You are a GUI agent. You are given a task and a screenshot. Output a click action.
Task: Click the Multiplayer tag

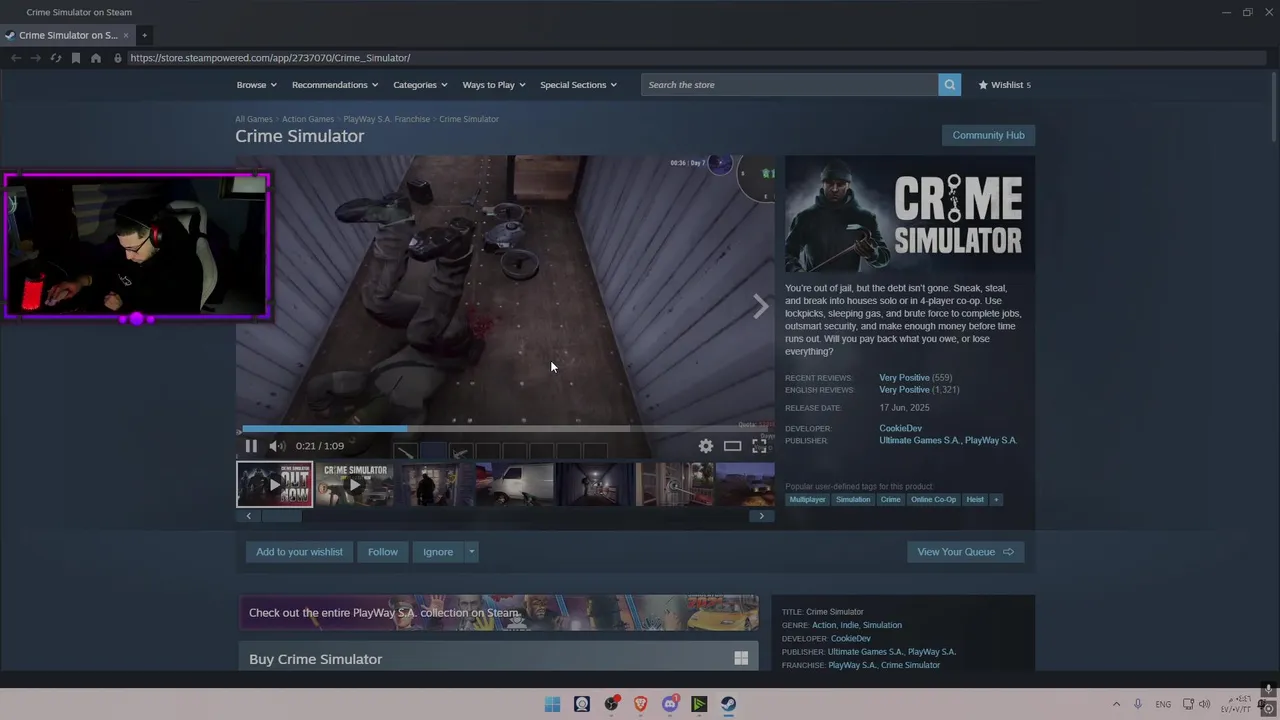coord(807,499)
